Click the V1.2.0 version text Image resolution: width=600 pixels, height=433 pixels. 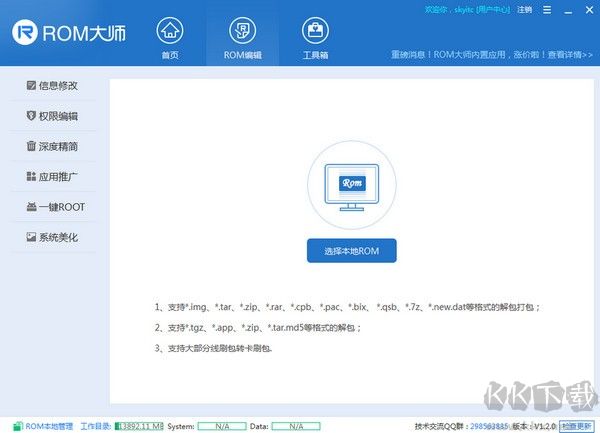(545, 426)
